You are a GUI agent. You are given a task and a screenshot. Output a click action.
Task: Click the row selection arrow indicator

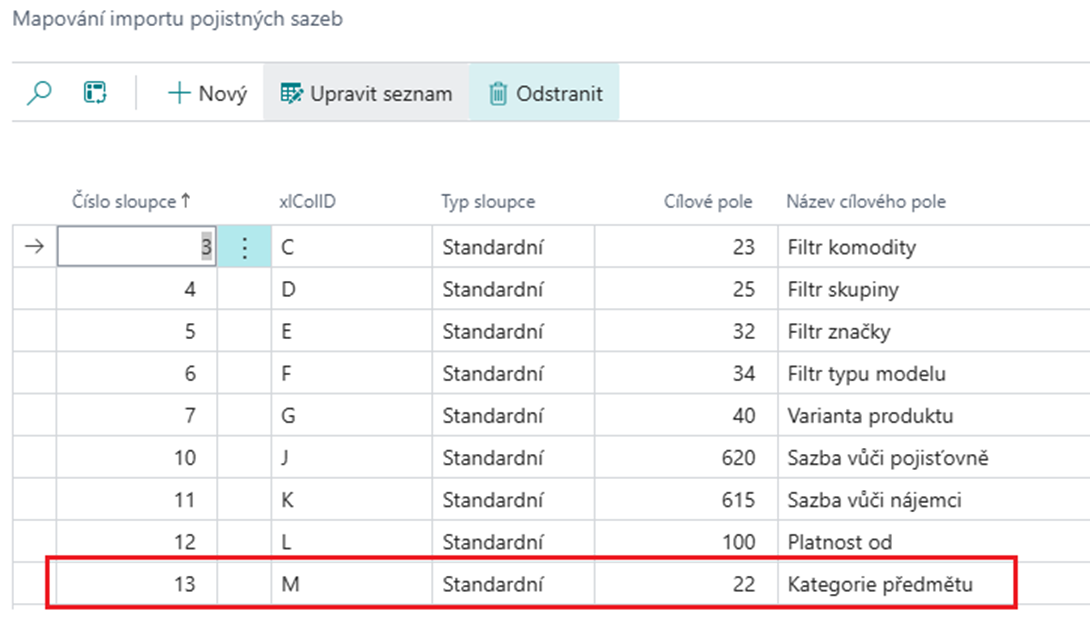click(x=33, y=247)
